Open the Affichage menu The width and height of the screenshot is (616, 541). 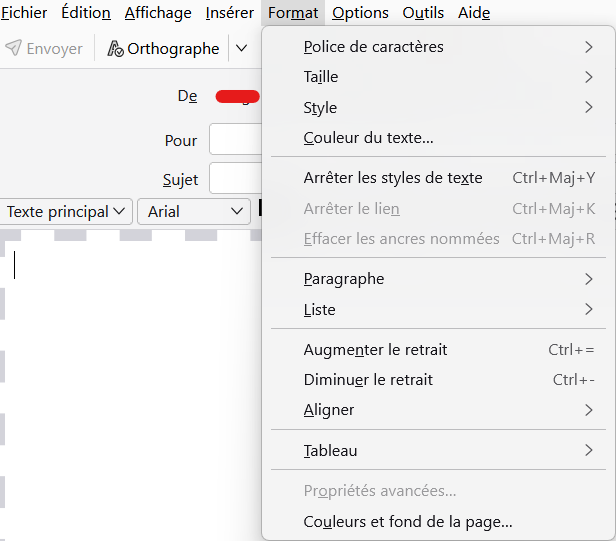(158, 13)
